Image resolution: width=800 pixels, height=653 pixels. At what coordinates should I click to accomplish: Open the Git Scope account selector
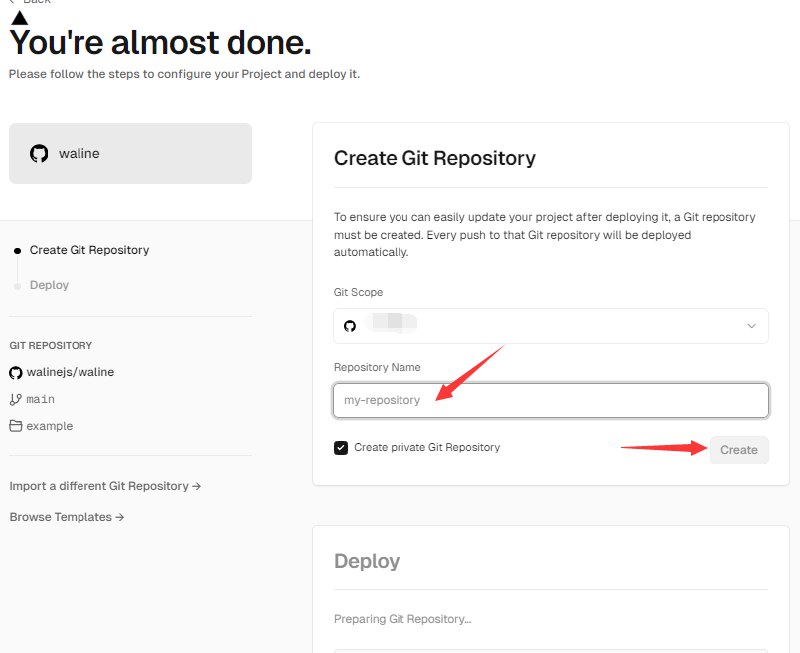click(x=550, y=326)
